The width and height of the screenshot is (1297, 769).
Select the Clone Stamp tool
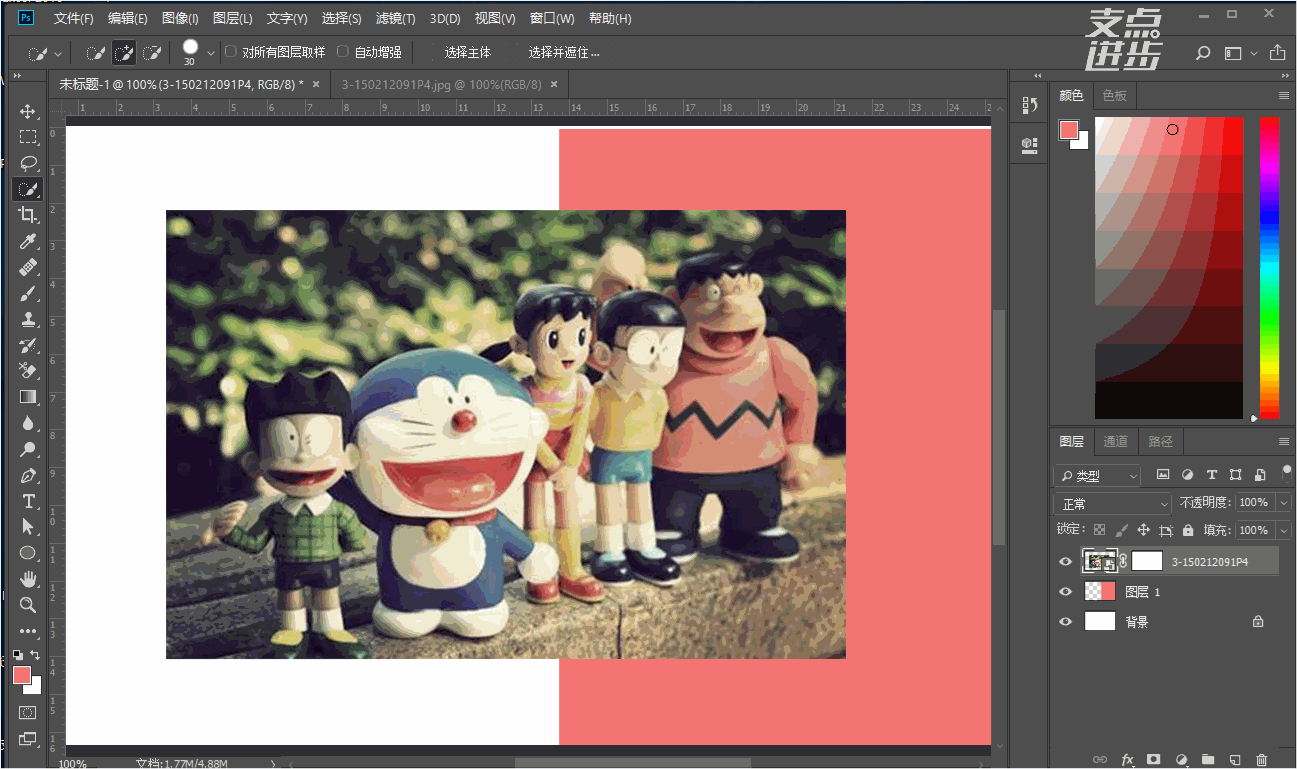click(28, 319)
